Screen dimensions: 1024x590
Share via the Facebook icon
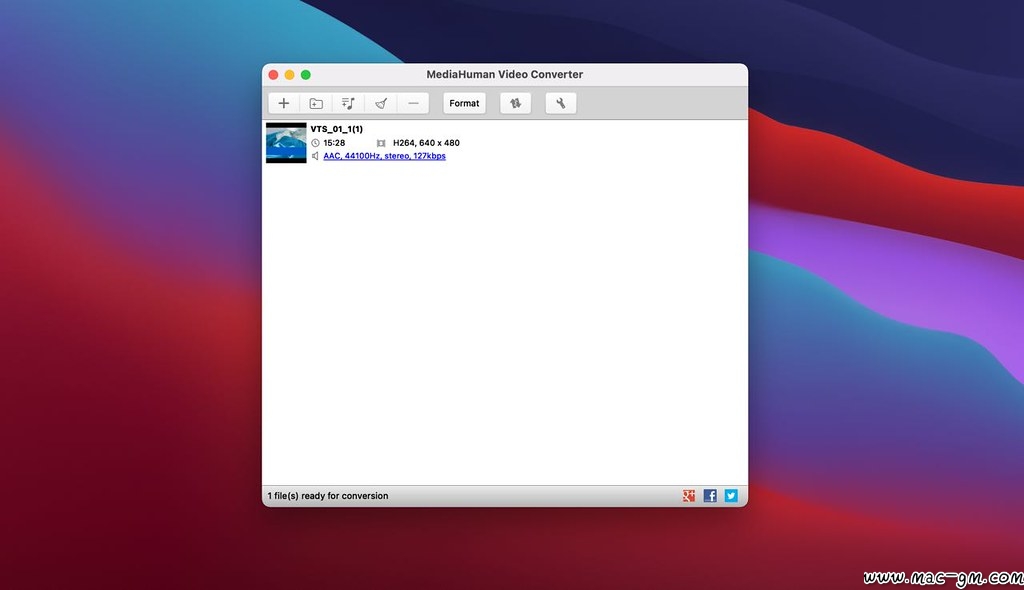[x=710, y=496]
